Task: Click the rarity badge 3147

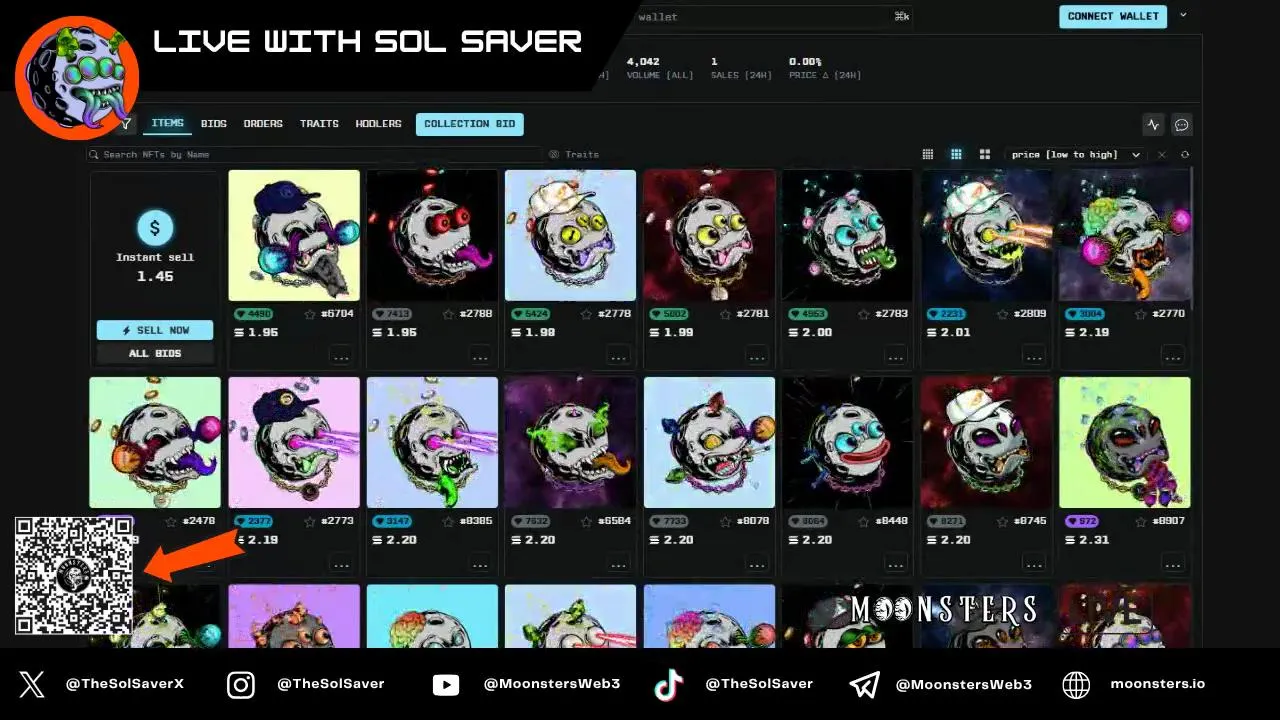Action: tap(391, 522)
